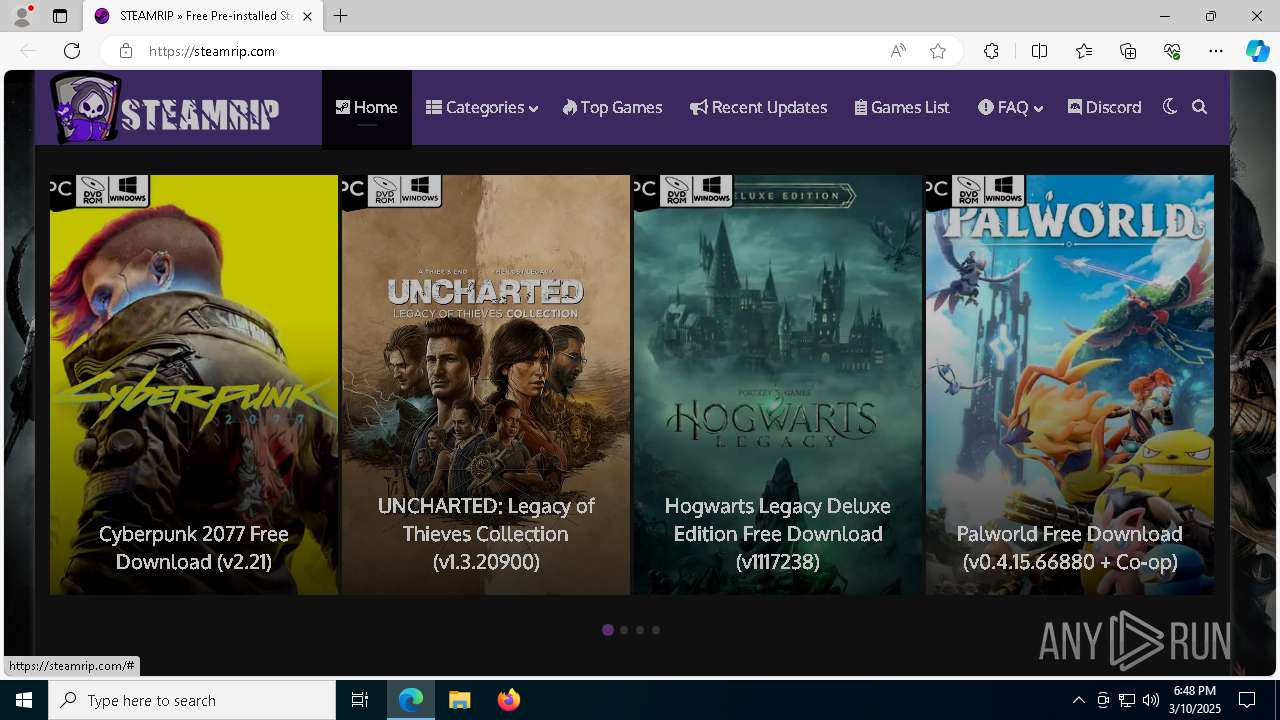This screenshot has width=1280, height=720.
Task: Open network settings tray icon
Action: [1127, 700]
